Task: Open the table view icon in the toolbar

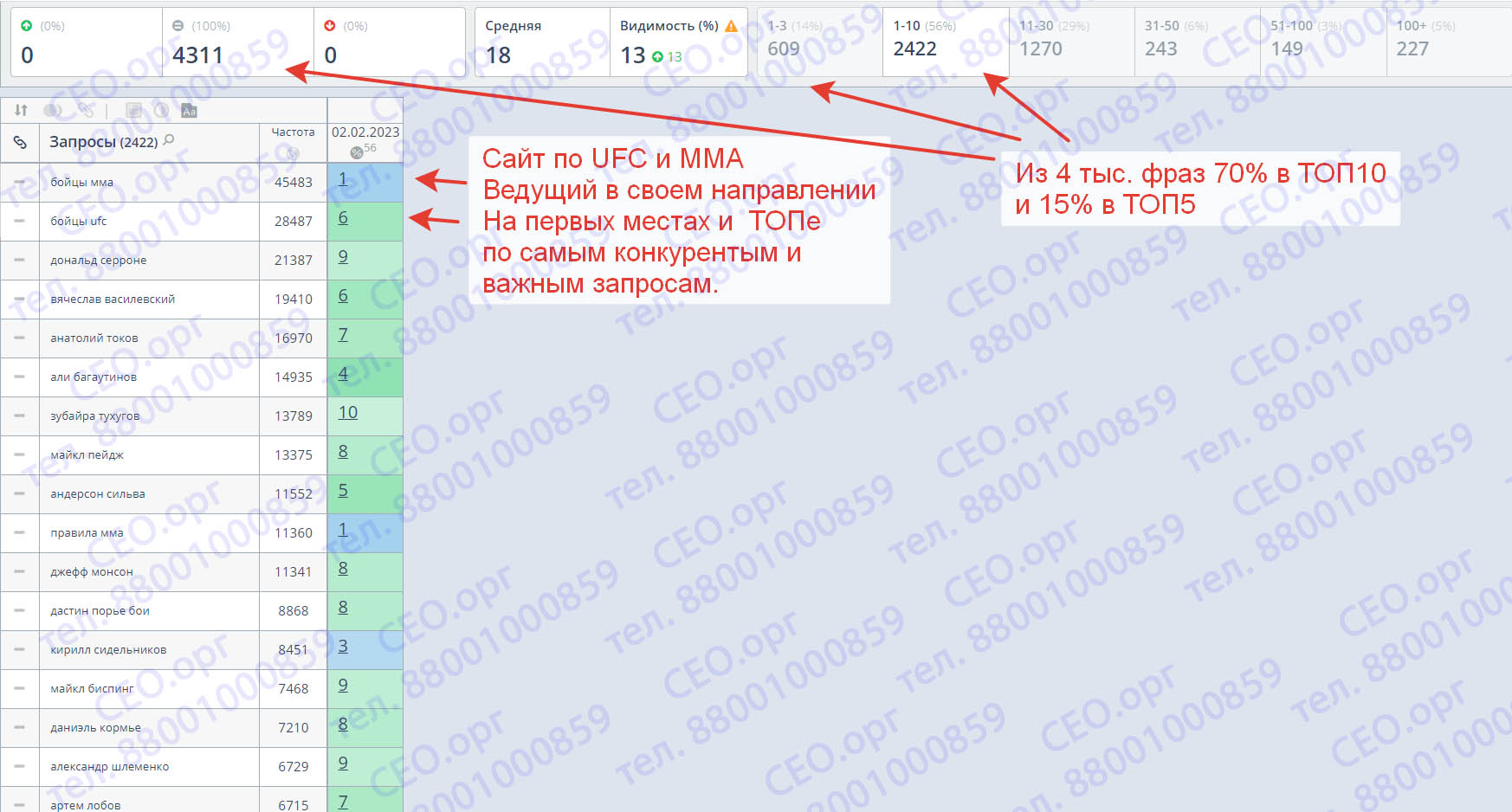Action: (131, 110)
